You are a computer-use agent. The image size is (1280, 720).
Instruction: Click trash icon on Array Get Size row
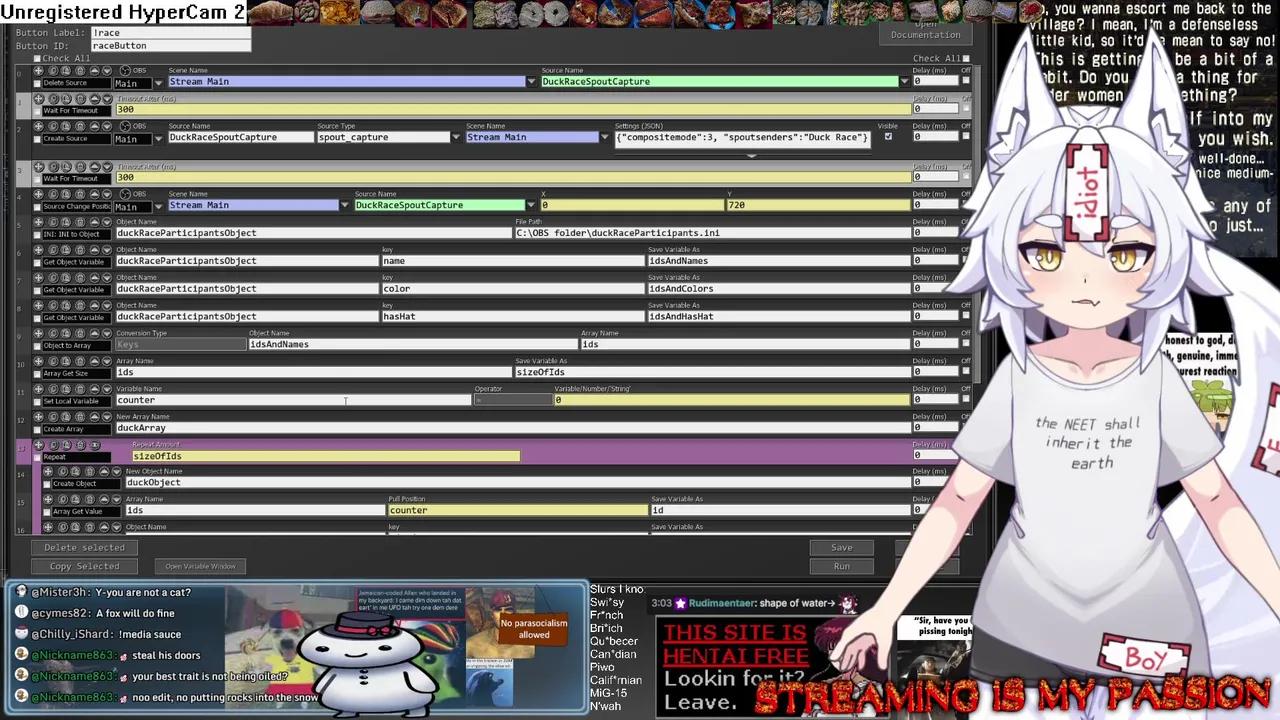80,361
